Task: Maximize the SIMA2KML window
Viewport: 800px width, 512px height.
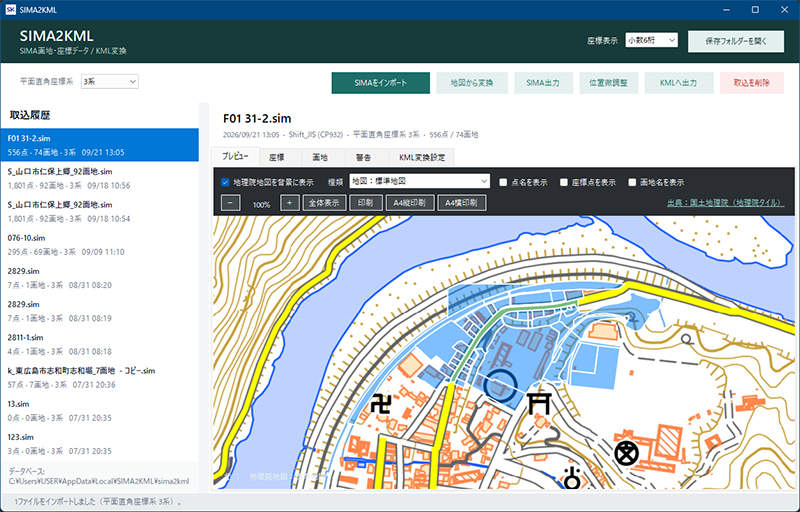Action: pyautogui.click(x=755, y=10)
